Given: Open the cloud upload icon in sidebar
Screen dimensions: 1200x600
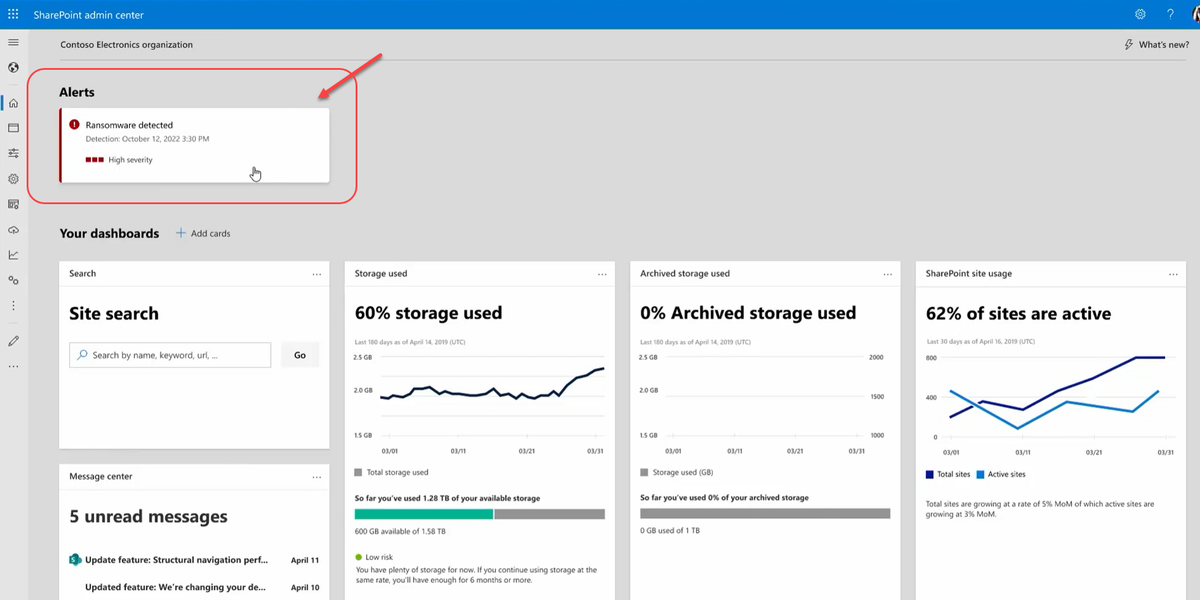Looking at the screenshot, I should pos(13,229).
